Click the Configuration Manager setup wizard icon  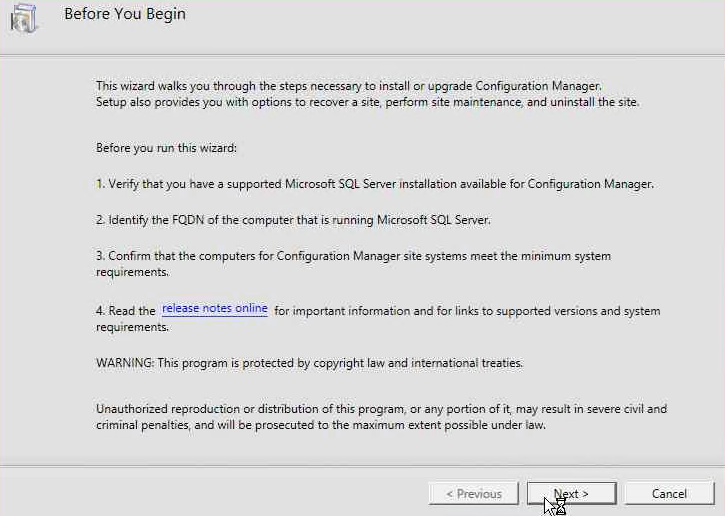point(24,18)
